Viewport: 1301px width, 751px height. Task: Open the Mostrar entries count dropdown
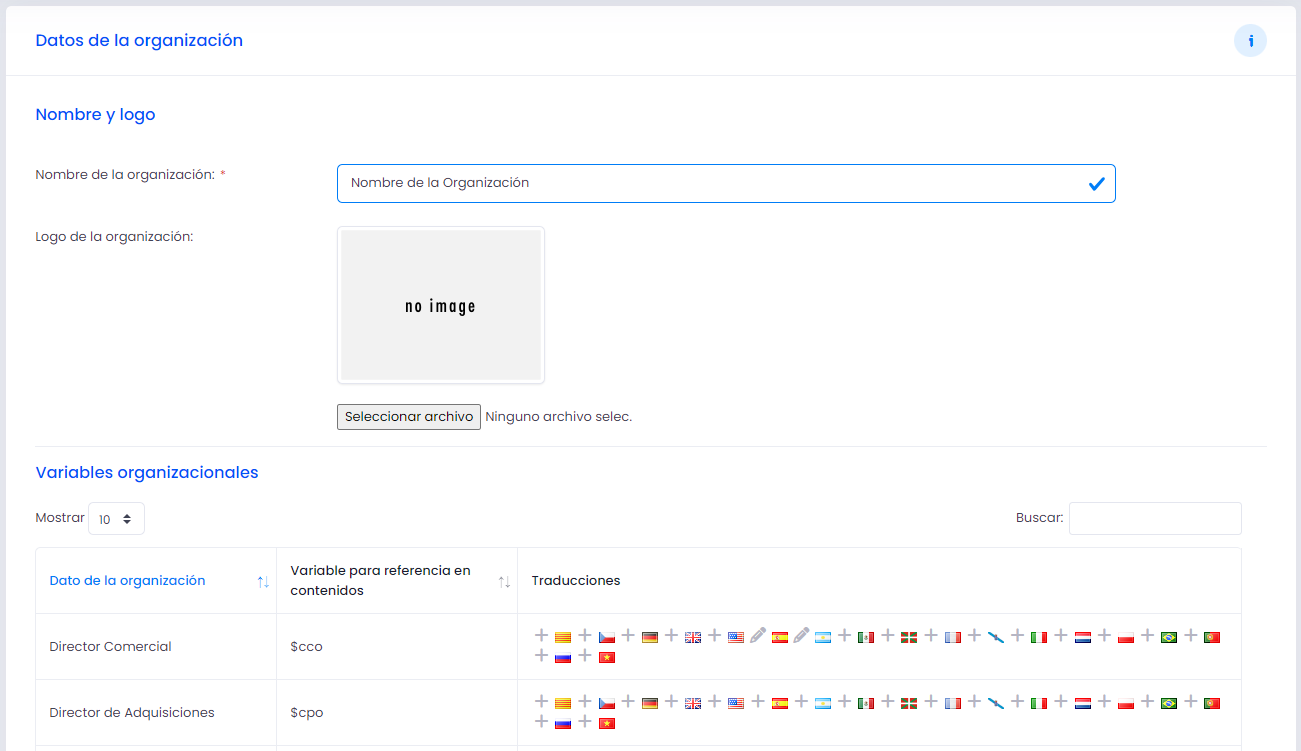[x=116, y=519]
